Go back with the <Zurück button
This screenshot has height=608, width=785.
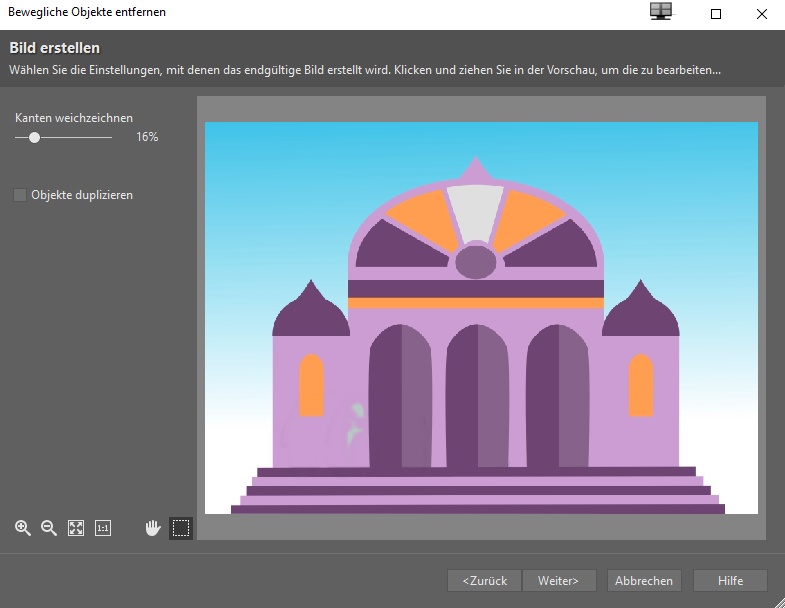tap(485, 580)
